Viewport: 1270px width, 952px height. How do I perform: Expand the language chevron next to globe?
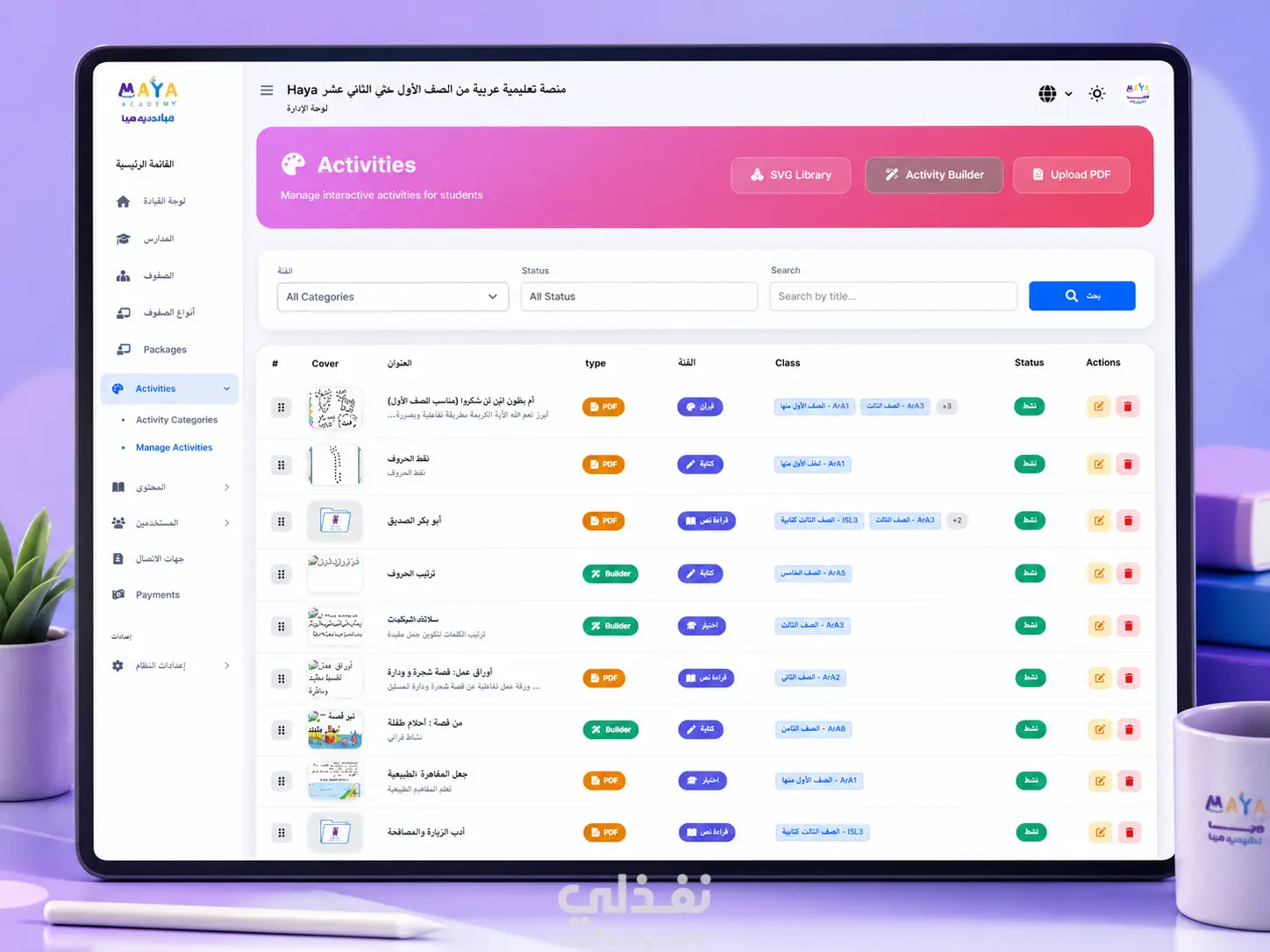pyautogui.click(x=1068, y=94)
